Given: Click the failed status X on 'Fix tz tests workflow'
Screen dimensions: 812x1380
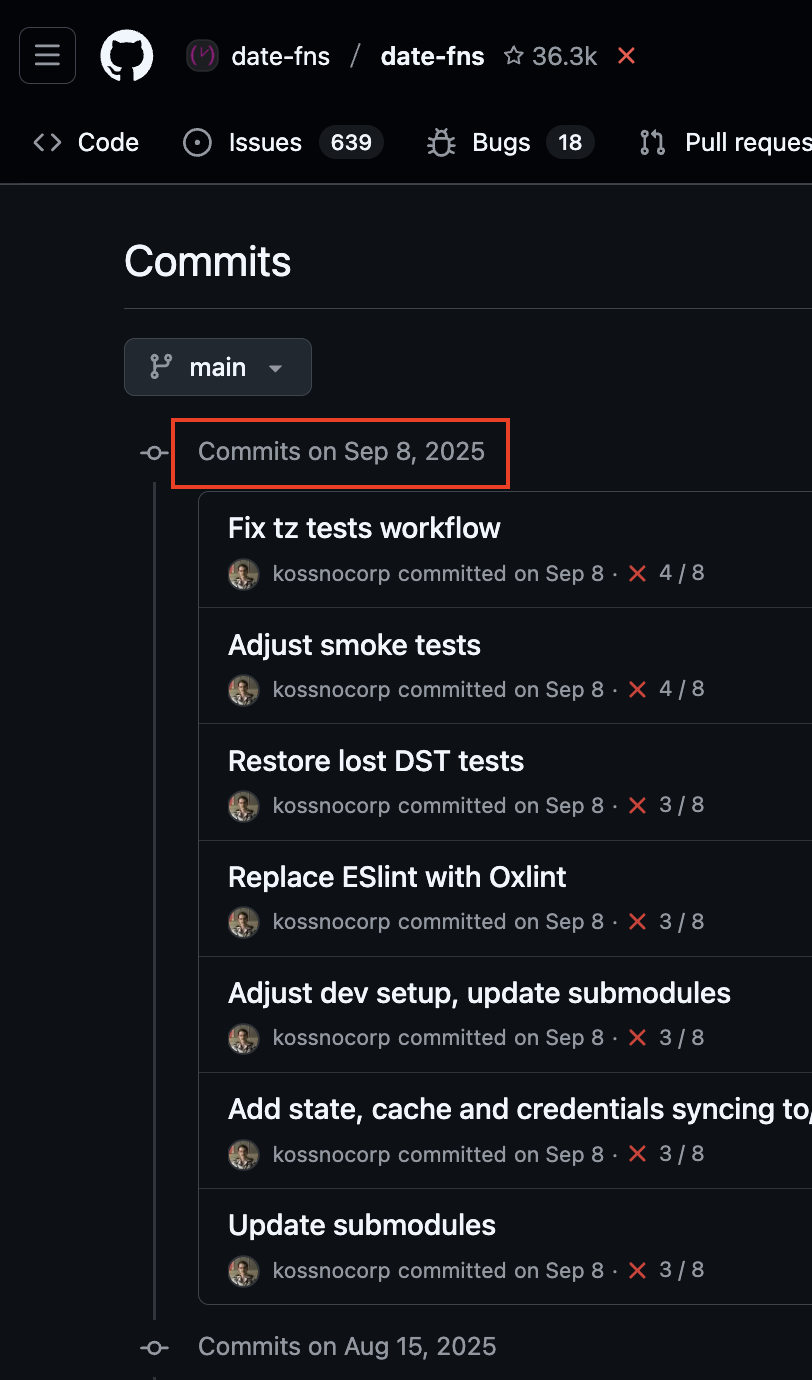Looking at the screenshot, I should click(x=637, y=574).
